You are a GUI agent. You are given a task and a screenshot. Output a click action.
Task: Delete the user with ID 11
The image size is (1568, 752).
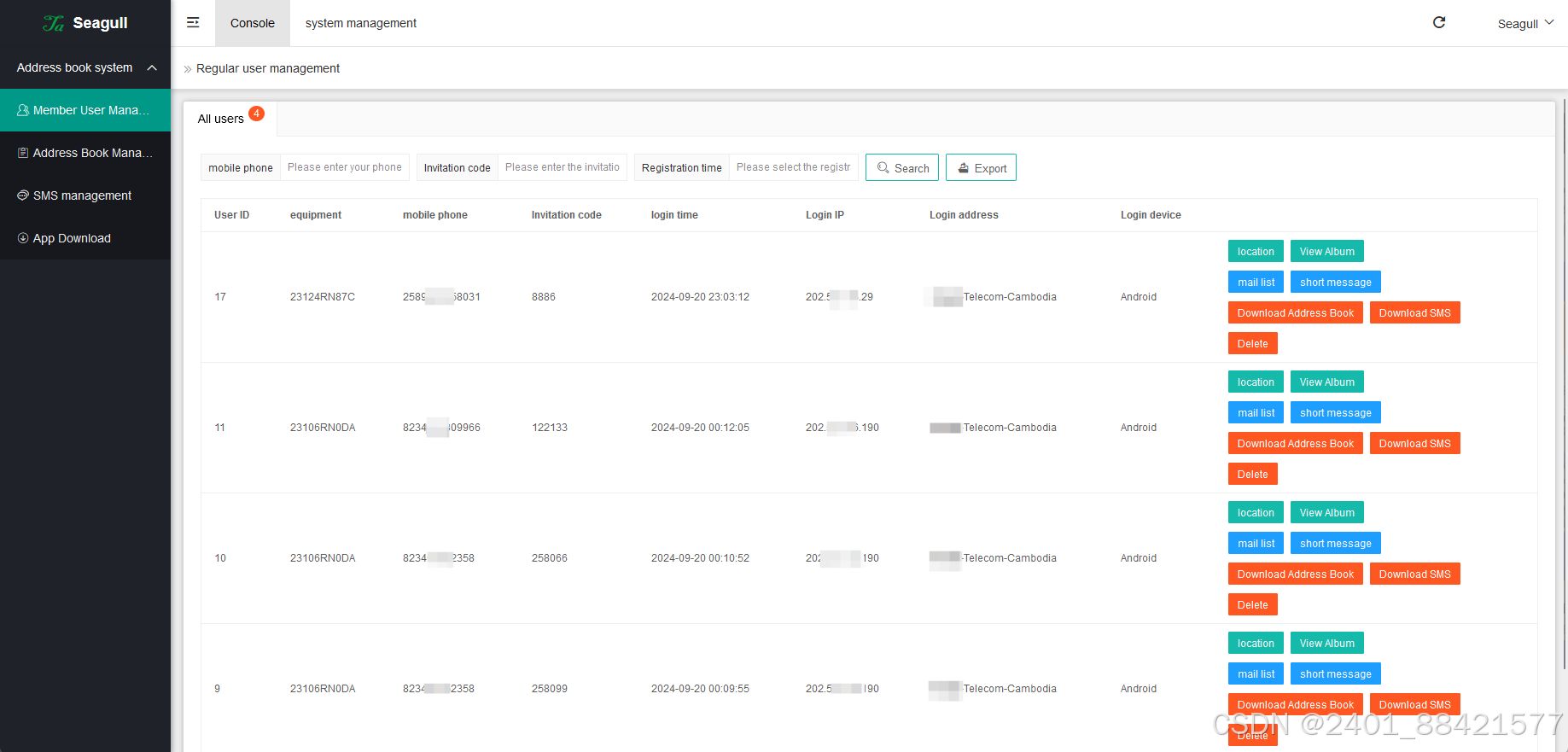point(1252,475)
